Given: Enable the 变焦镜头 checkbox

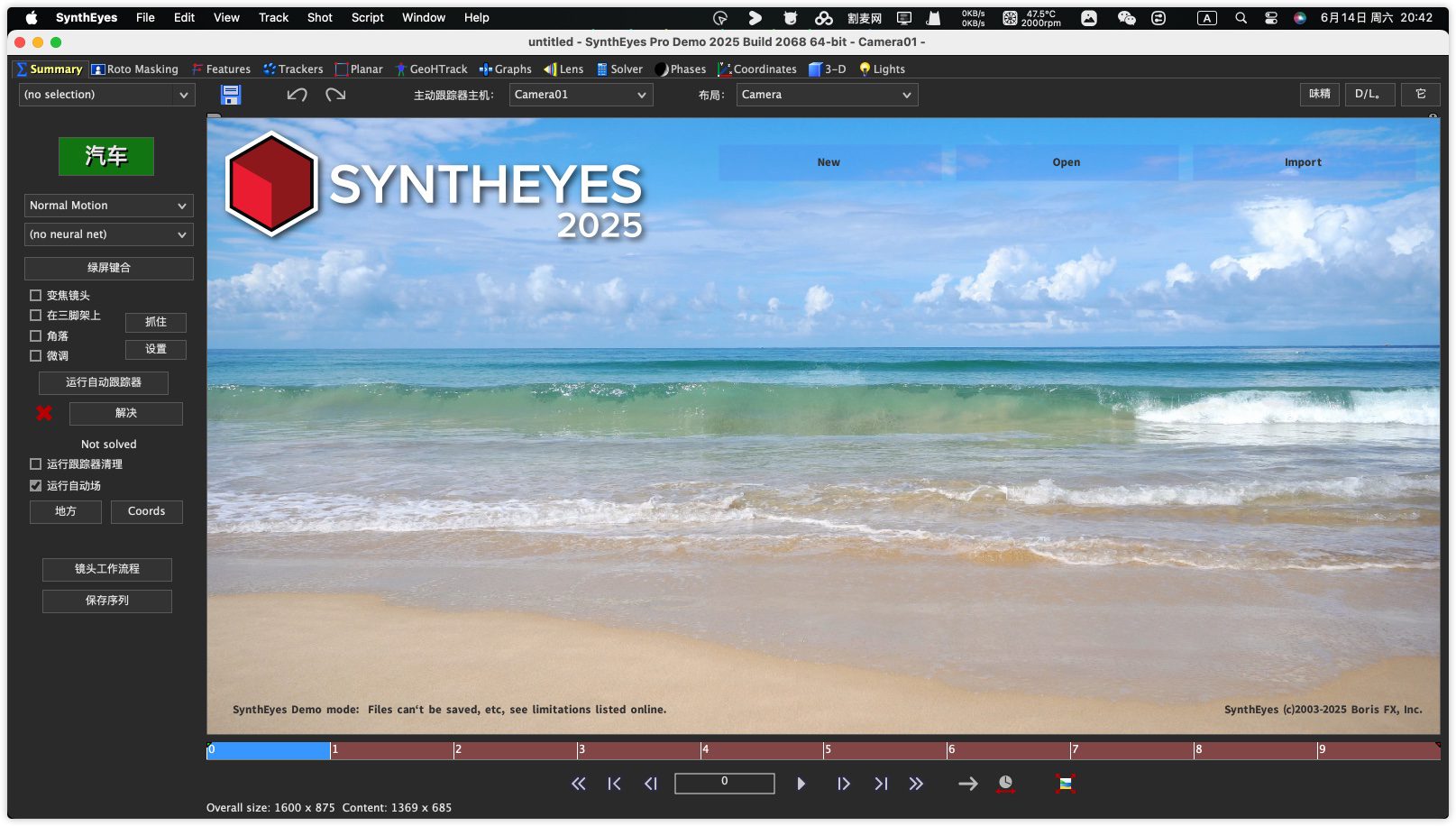Looking at the screenshot, I should (36, 295).
